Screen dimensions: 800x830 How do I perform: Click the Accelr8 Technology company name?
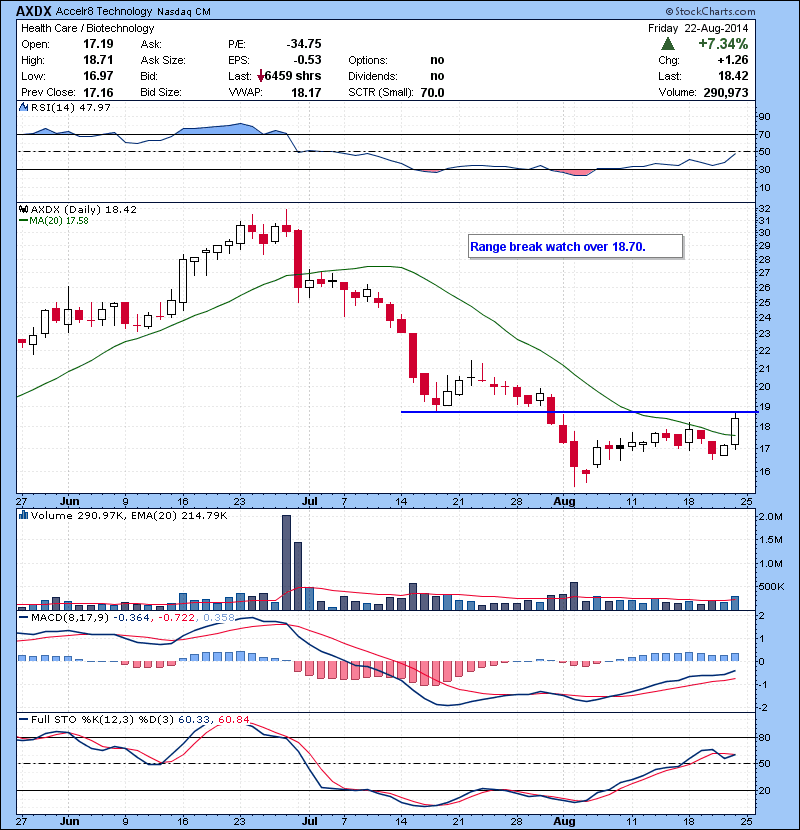click(104, 11)
